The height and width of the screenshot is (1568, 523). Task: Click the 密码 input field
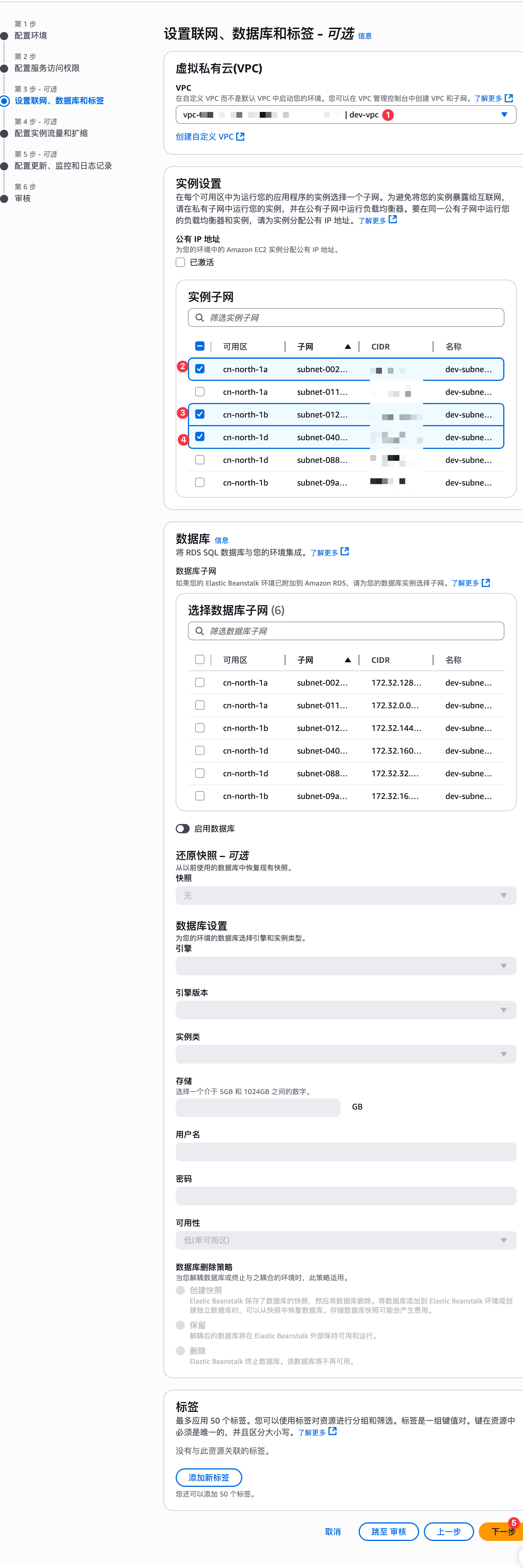click(x=346, y=1196)
